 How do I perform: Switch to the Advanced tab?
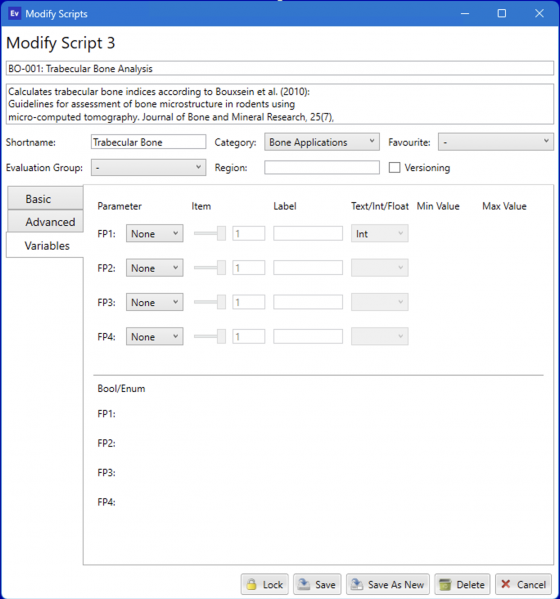[45, 222]
